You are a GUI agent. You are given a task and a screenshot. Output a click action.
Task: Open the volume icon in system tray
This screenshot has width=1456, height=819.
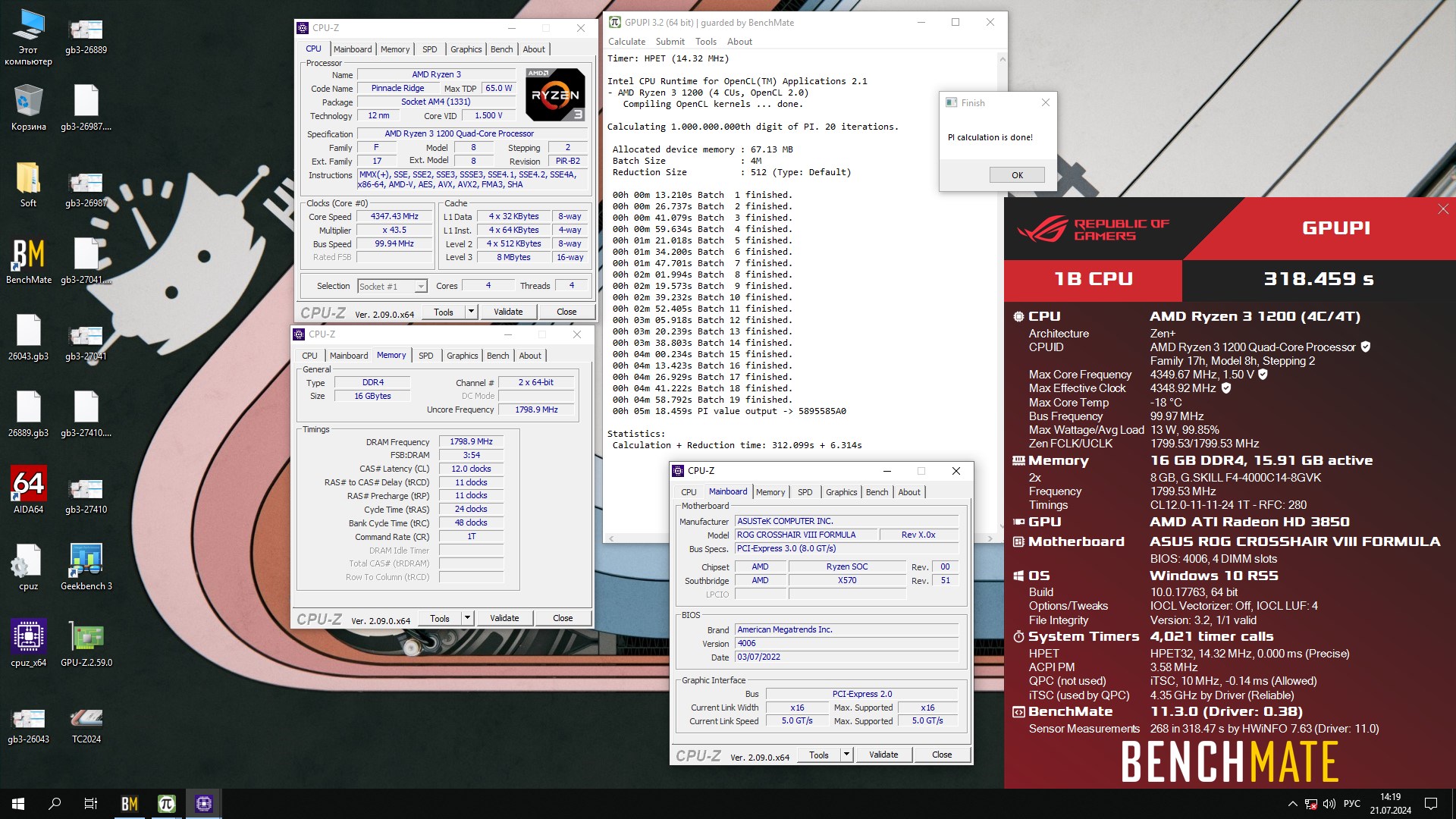(x=1329, y=804)
